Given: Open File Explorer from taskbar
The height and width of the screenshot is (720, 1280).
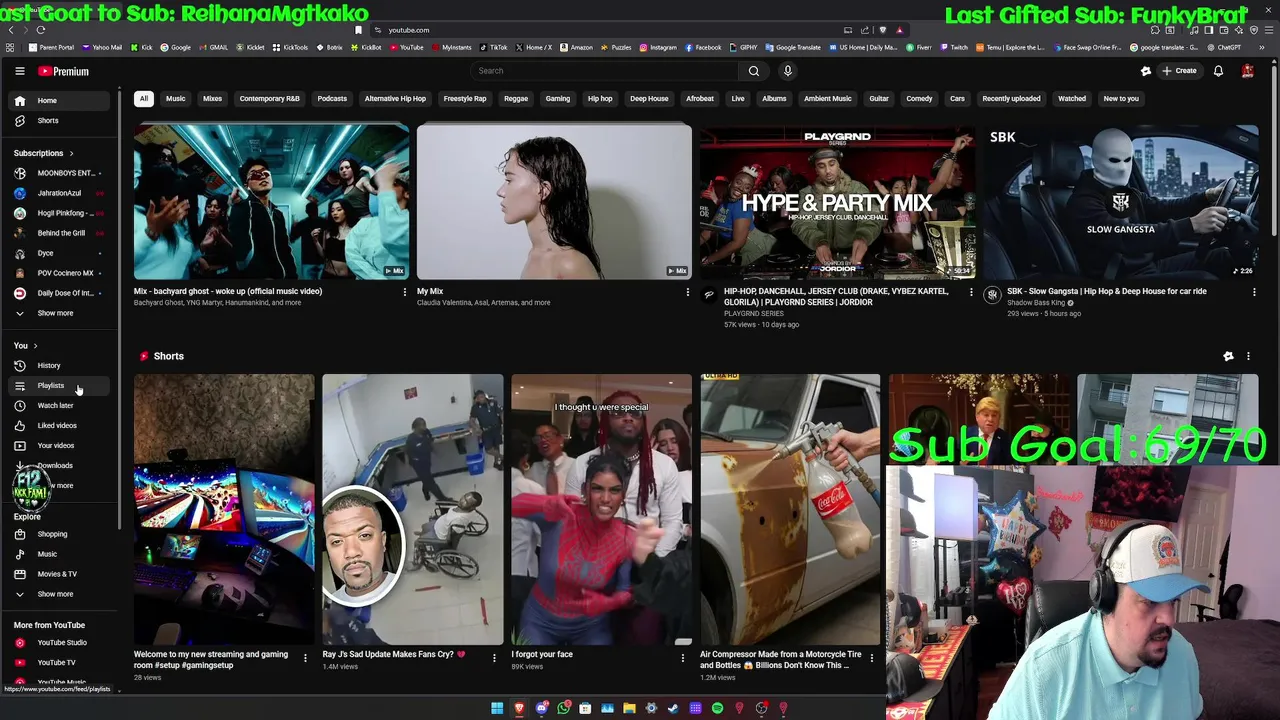Looking at the screenshot, I should [x=629, y=709].
